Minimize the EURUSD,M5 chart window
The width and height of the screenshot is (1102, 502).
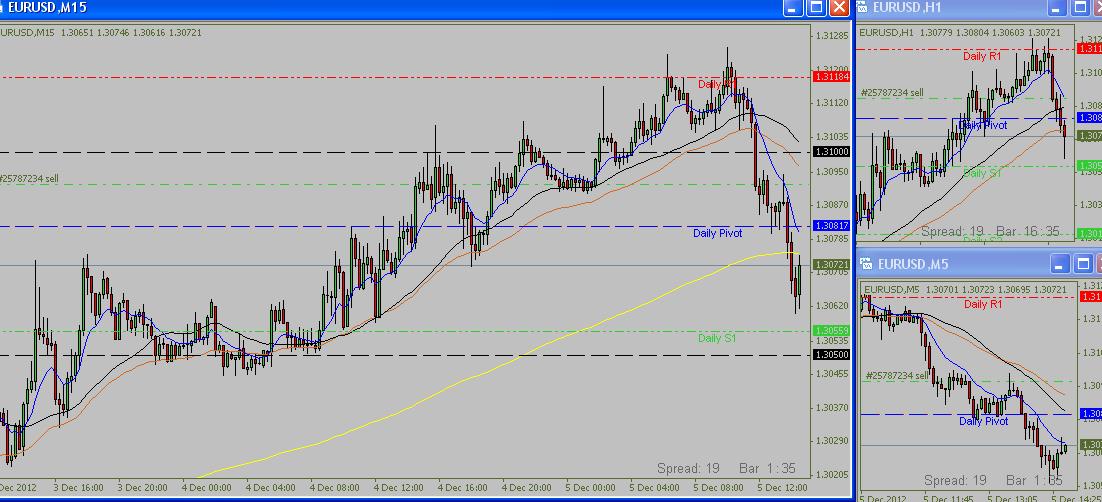pyautogui.click(x=1061, y=264)
